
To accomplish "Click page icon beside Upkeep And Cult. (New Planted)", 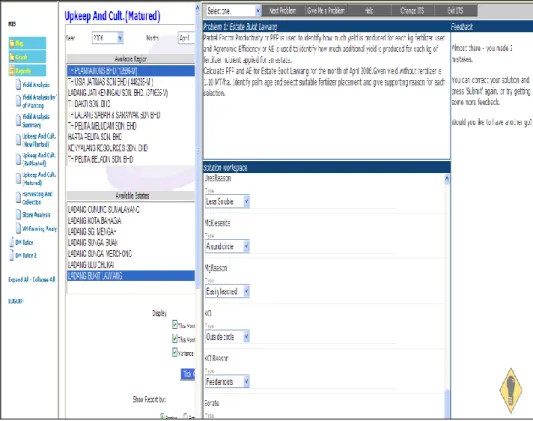I will tap(19, 140).
